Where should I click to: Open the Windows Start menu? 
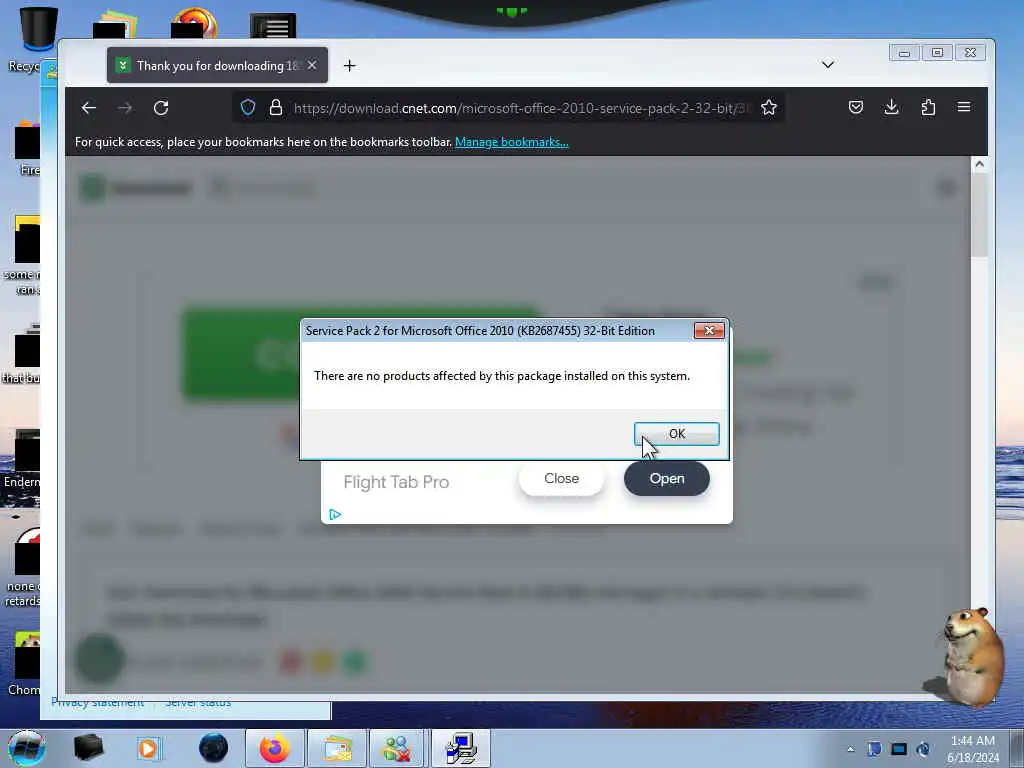pyautogui.click(x=27, y=748)
